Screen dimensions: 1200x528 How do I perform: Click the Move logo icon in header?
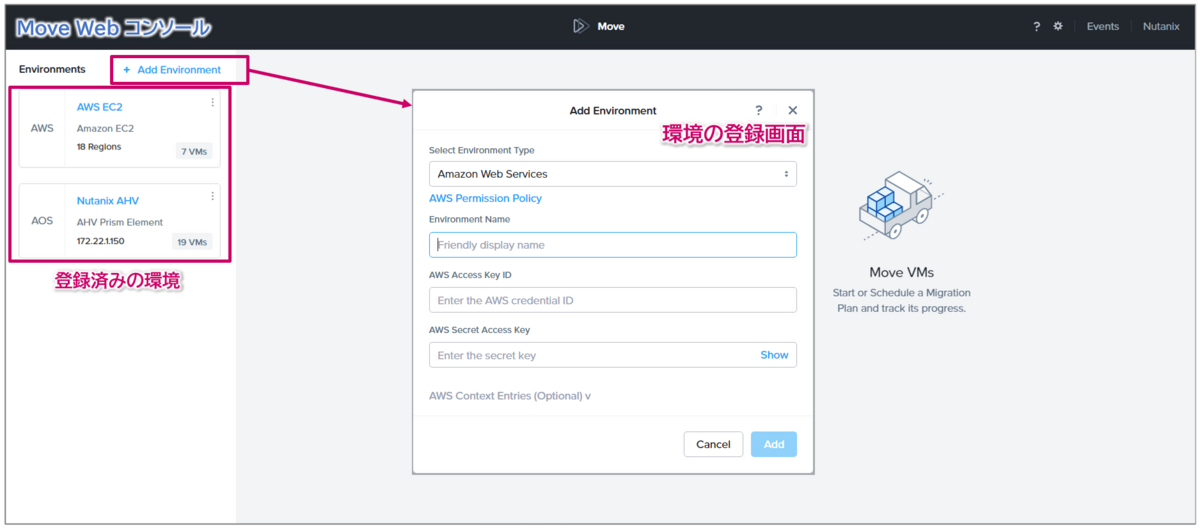click(580, 26)
